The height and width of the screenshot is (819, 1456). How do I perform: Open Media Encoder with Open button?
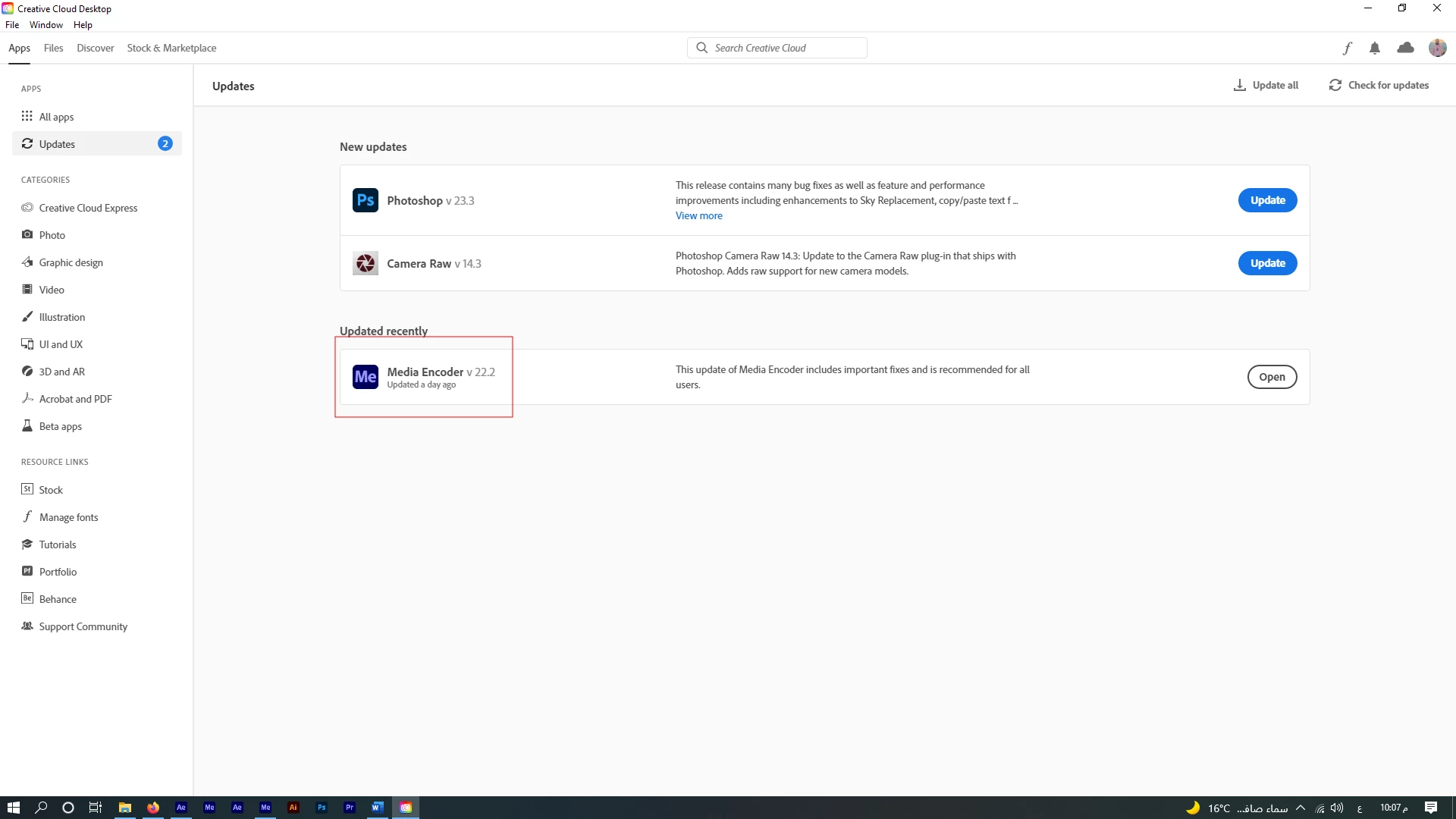pyautogui.click(x=1272, y=377)
